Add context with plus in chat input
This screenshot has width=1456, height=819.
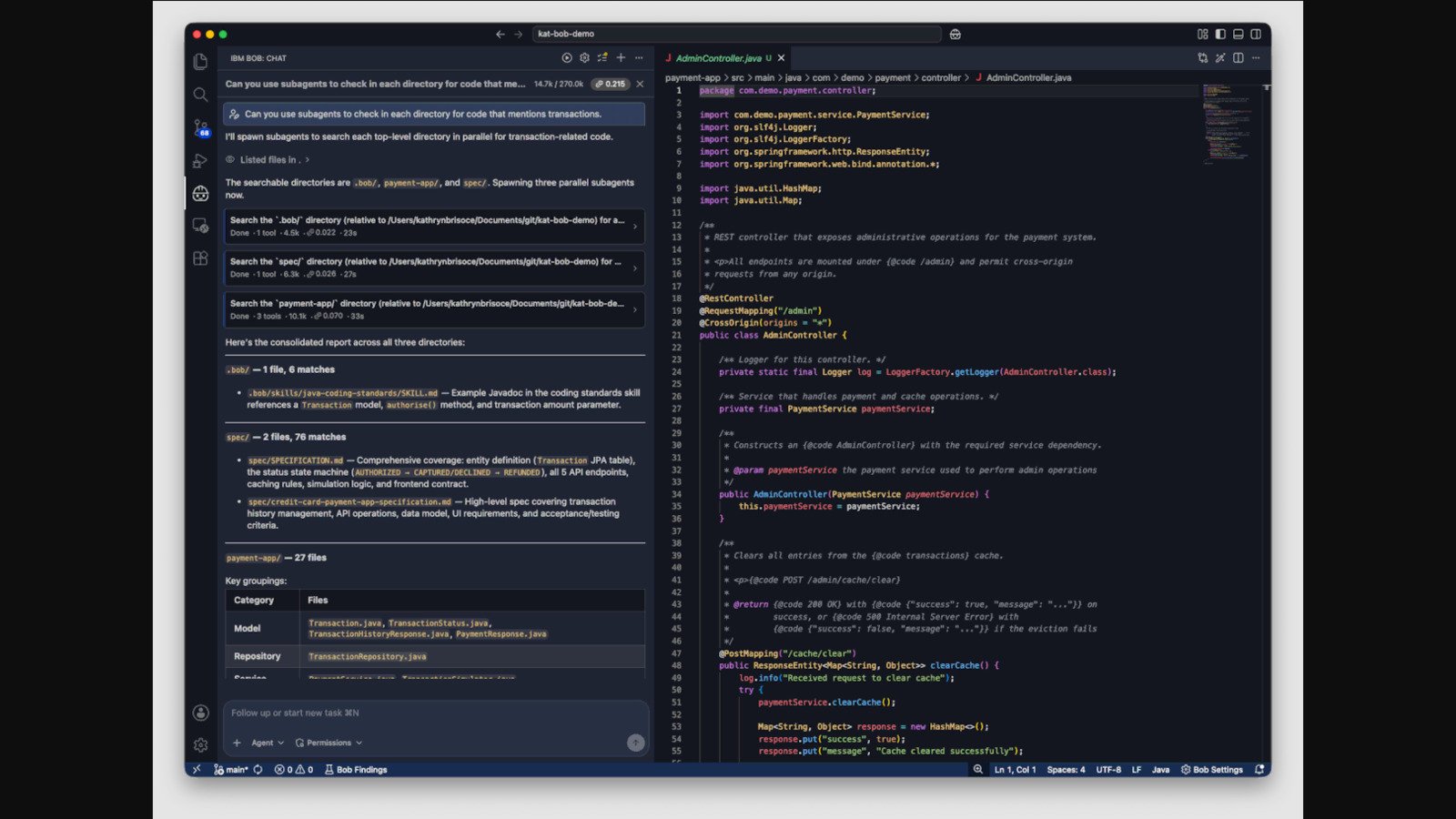[237, 743]
